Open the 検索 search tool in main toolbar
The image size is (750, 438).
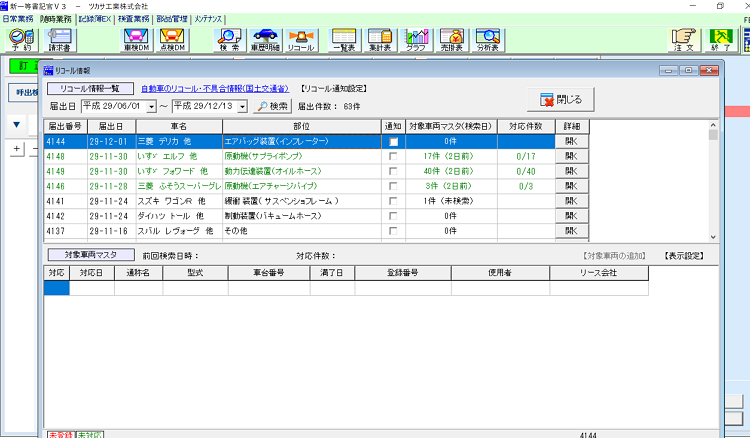point(230,40)
